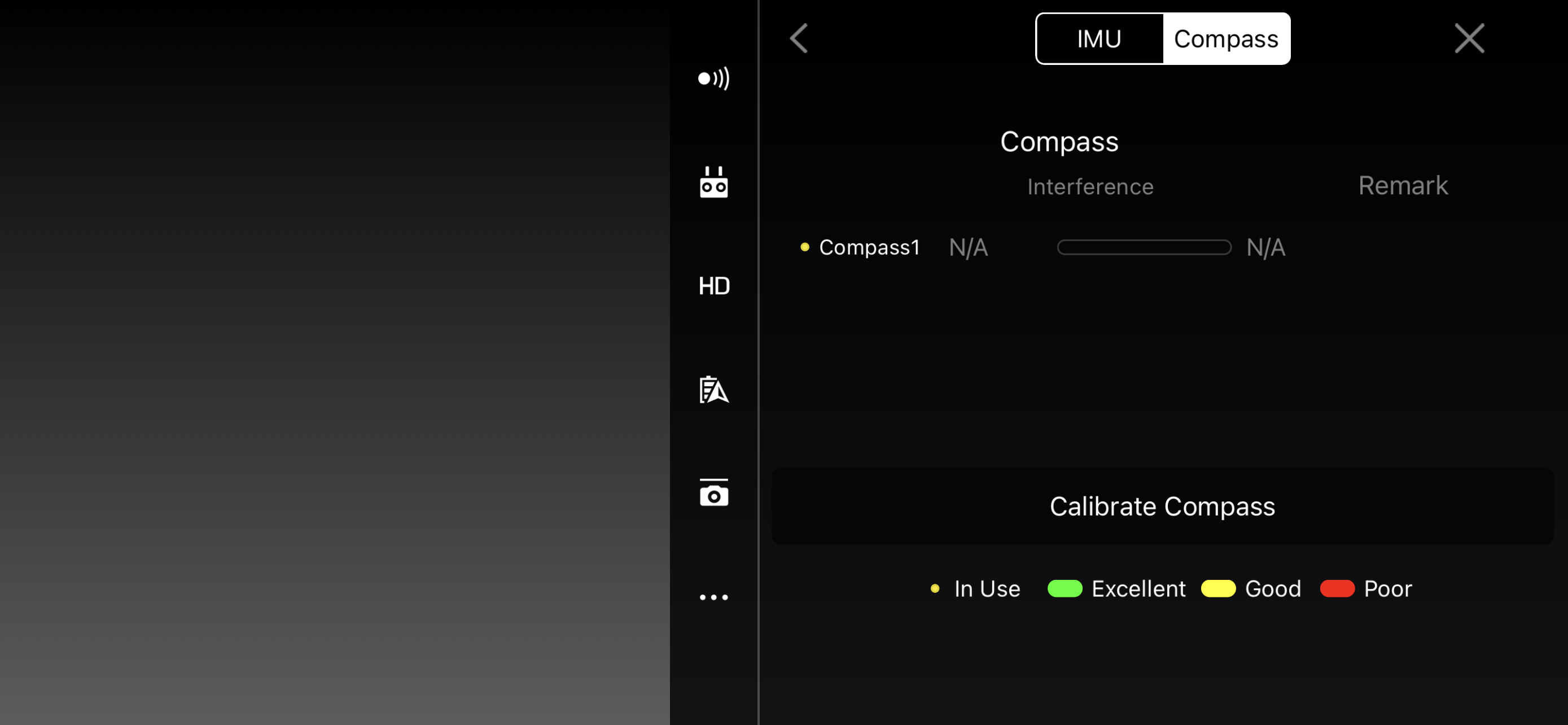
Task: Collapse the sensor panel with back arrow
Action: click(798, 38)
